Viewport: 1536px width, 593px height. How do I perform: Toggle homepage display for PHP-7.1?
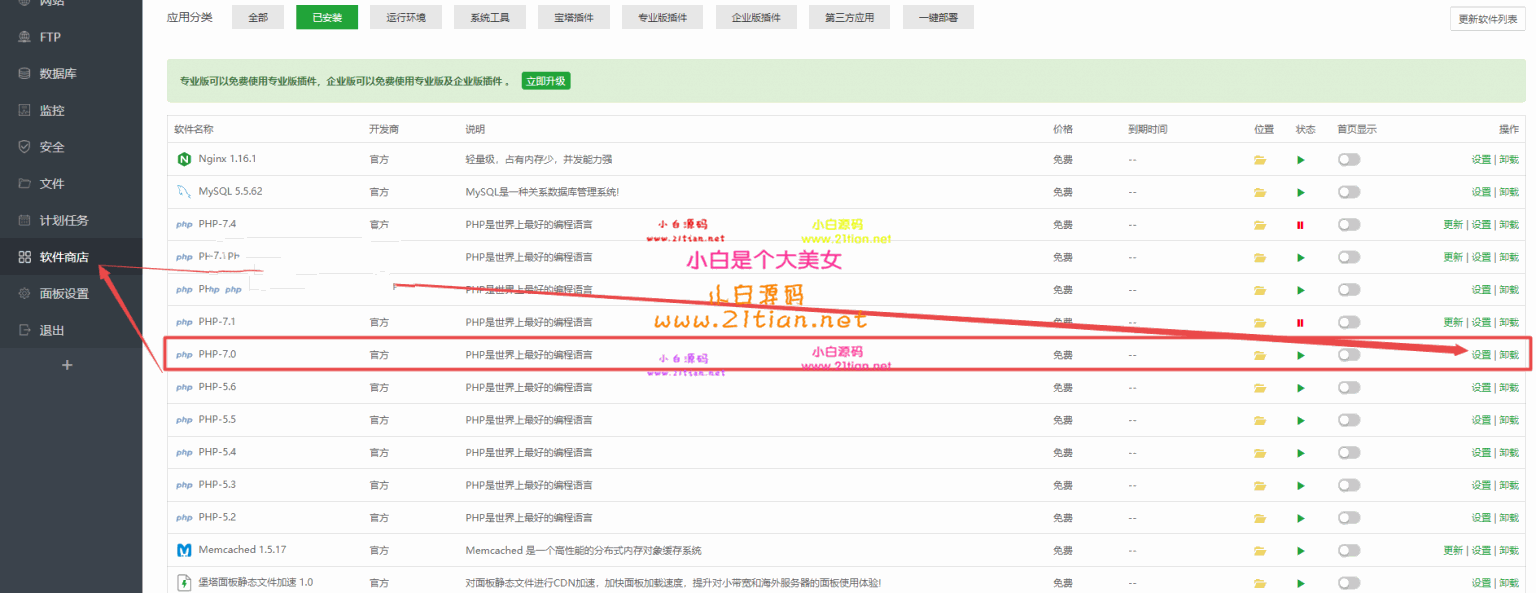(1349, 322)
